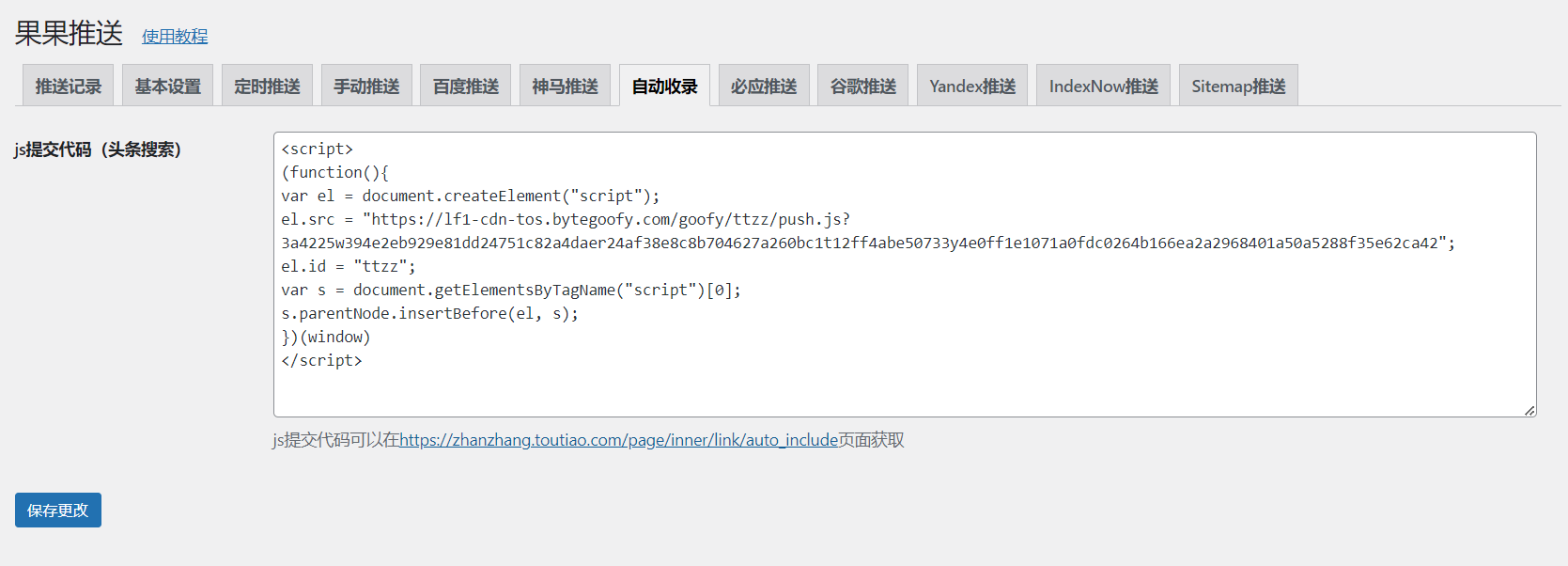Click the </script> closing tag line
The height and width of the screenshot is (566, 1568).
(321, 360)
